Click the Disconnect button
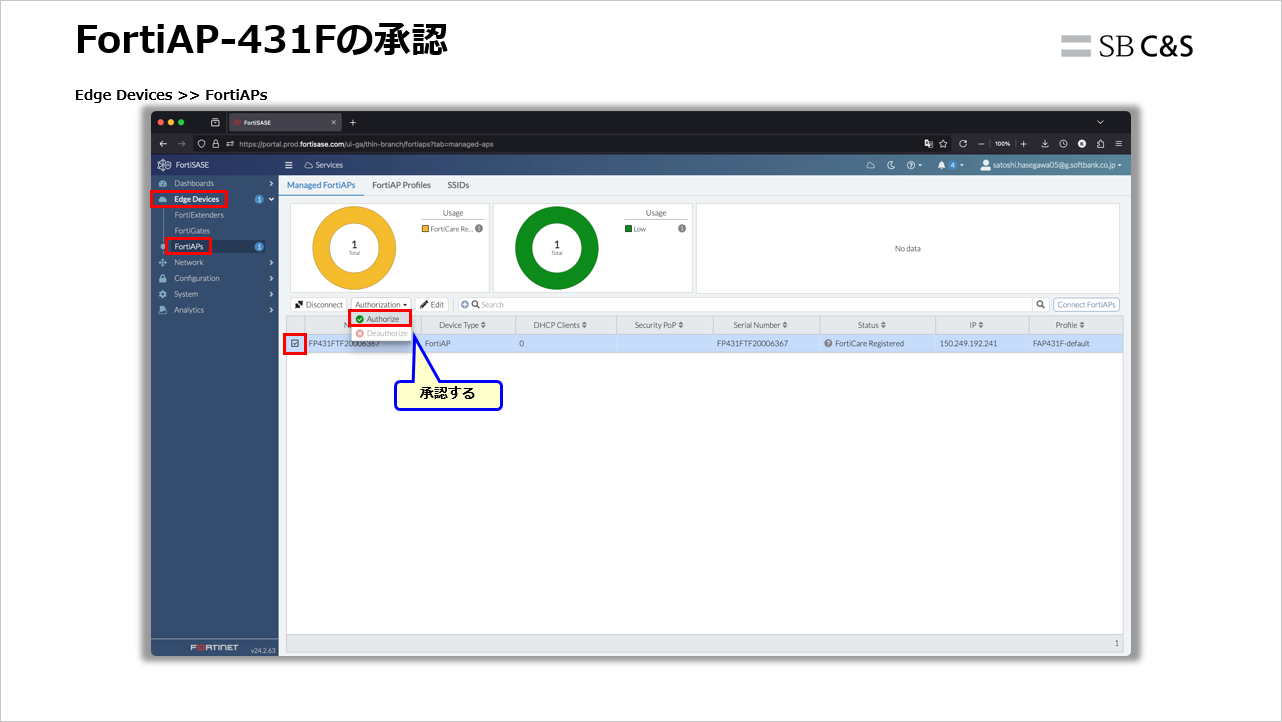This screenshot has height=722, width=1282. pos(318,304)
